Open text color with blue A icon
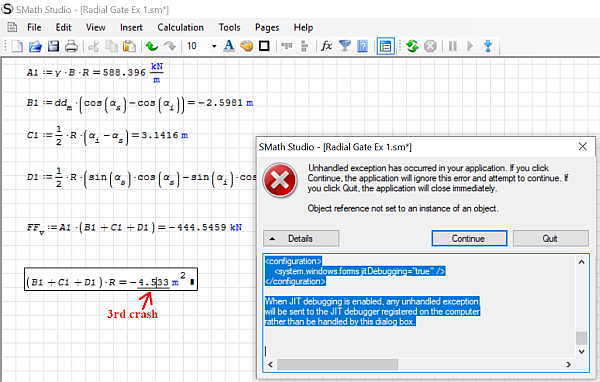 [x=229, y=46]
